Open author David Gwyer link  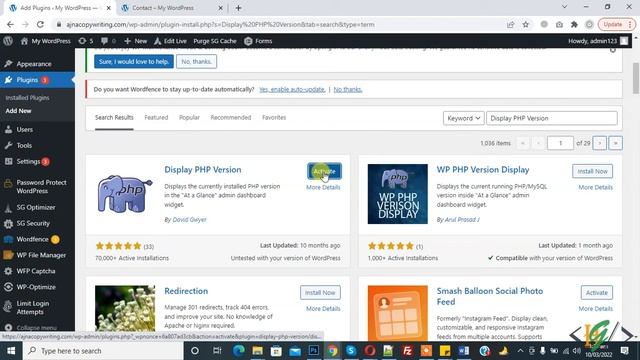189,220
